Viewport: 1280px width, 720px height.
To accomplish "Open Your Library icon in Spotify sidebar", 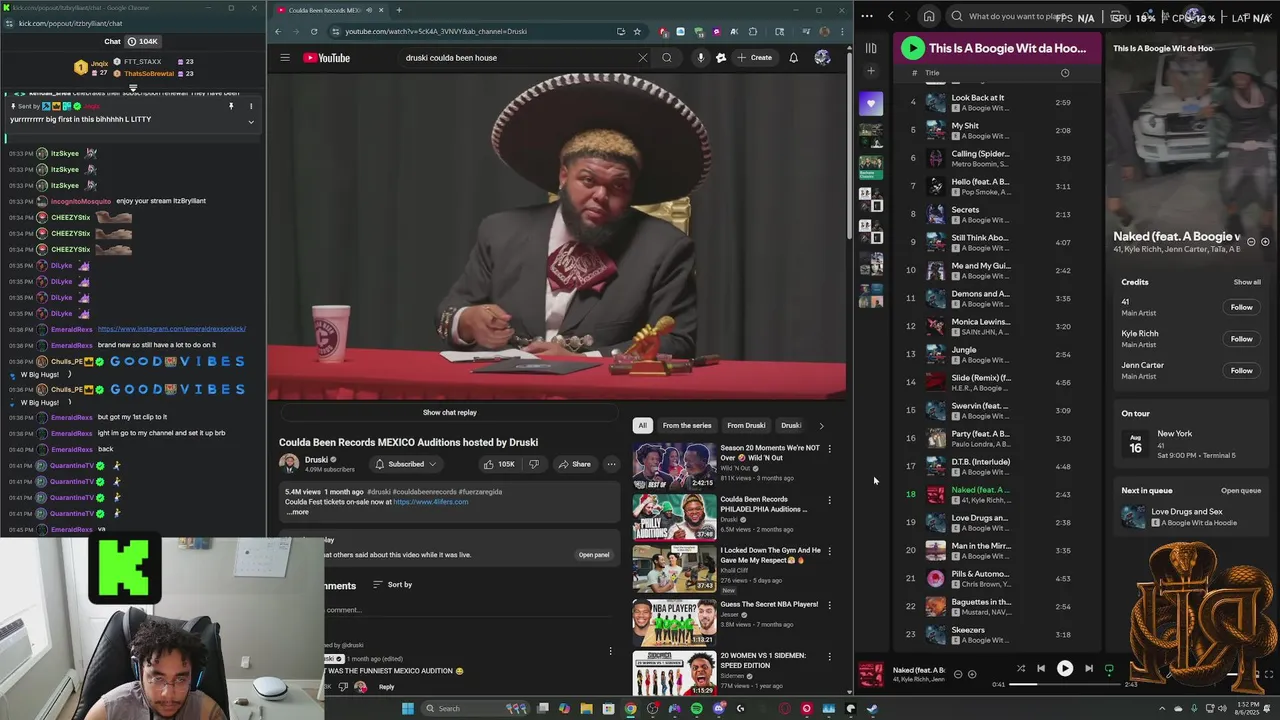I will 871,48.
